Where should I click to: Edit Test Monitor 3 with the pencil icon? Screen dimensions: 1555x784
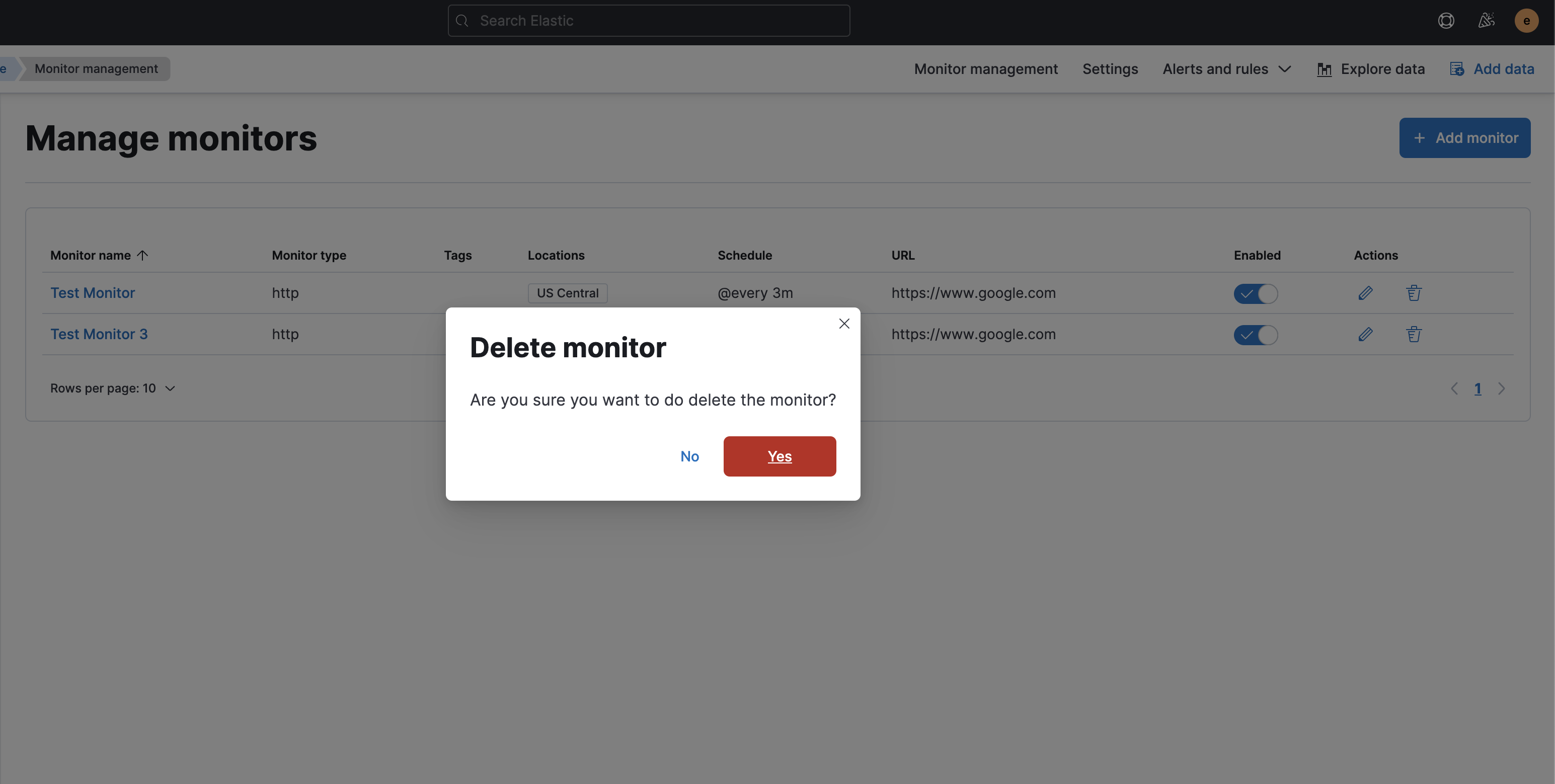[x=1365, y=334]
